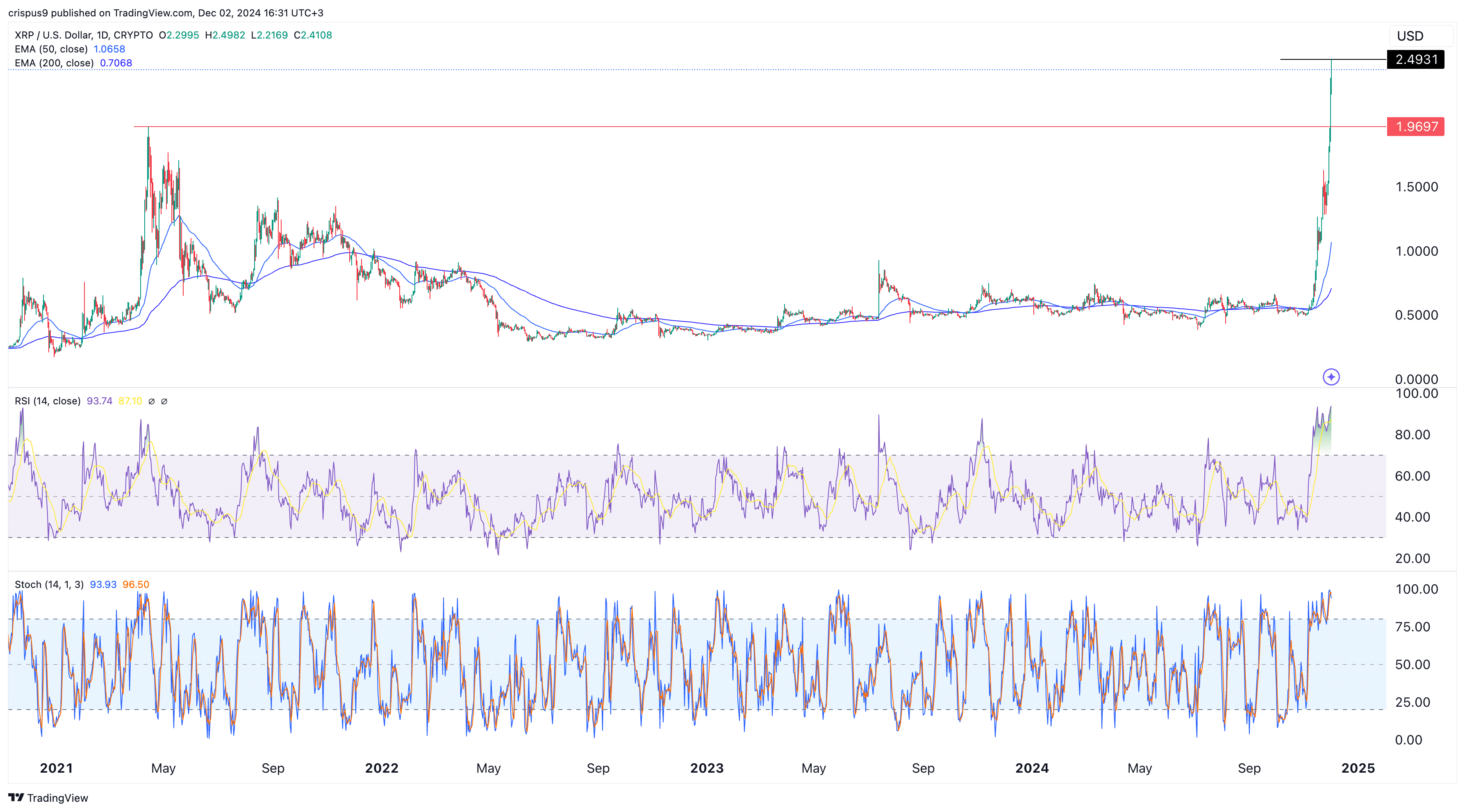1465x812 pixels.
Task: Click the 0.5000 price axis label
Action: (x=1417, y=315)
